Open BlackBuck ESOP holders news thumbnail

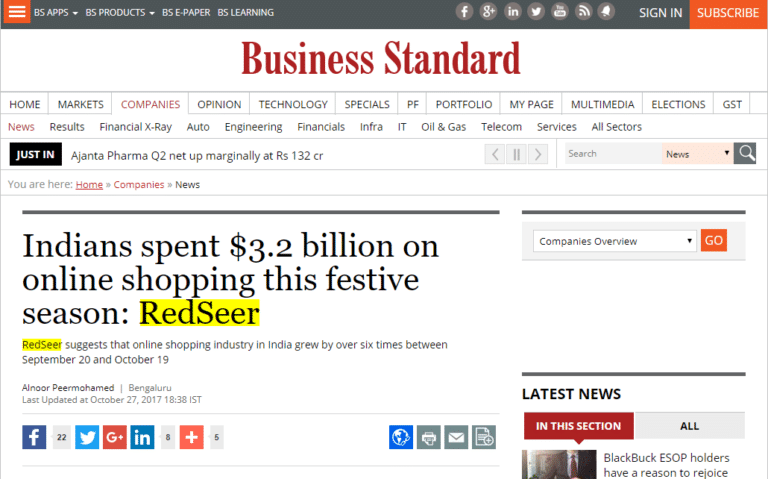coord(559,464)
